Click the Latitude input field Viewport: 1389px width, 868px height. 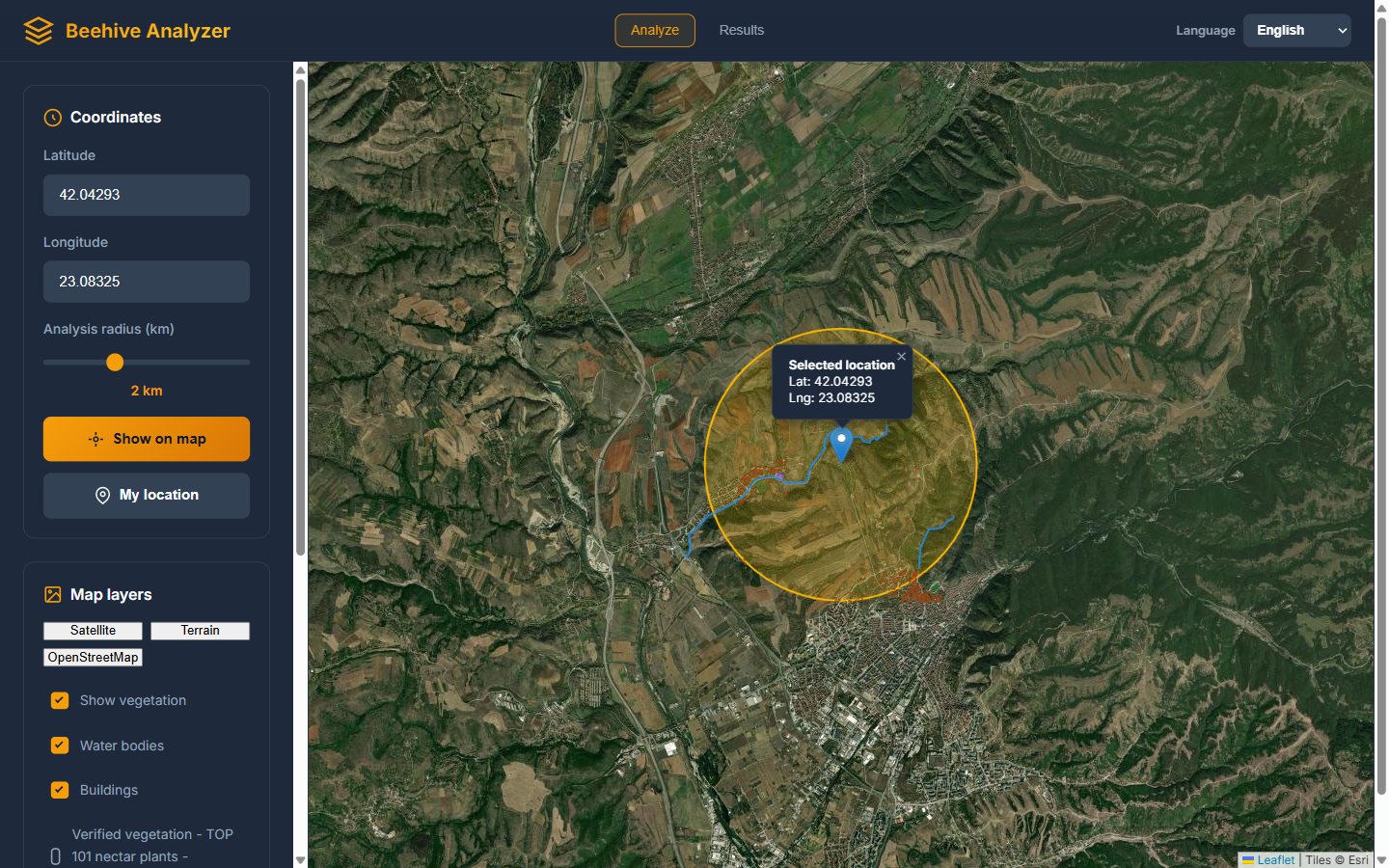click(147, 195)
